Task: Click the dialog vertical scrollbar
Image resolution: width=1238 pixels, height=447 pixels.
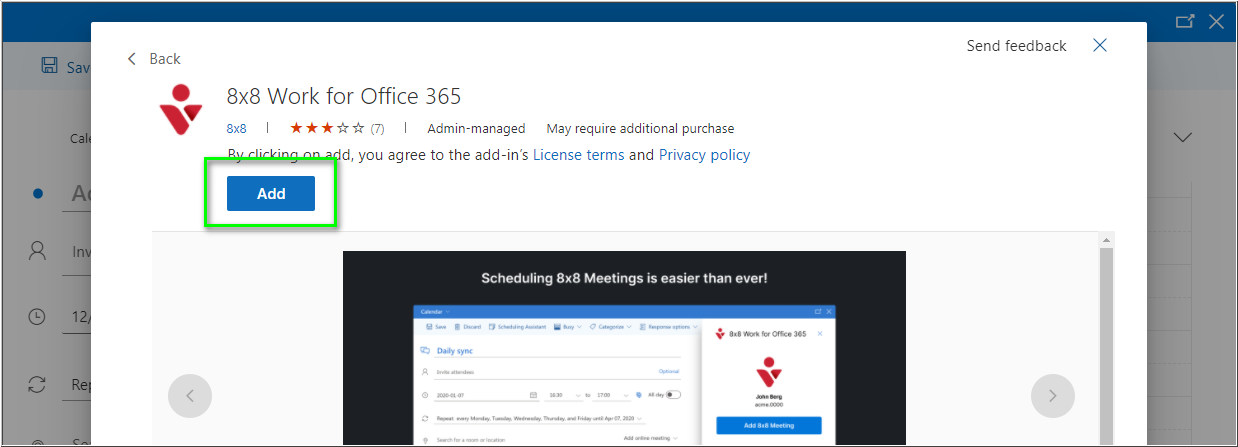Action: [x=1106, y=347]
